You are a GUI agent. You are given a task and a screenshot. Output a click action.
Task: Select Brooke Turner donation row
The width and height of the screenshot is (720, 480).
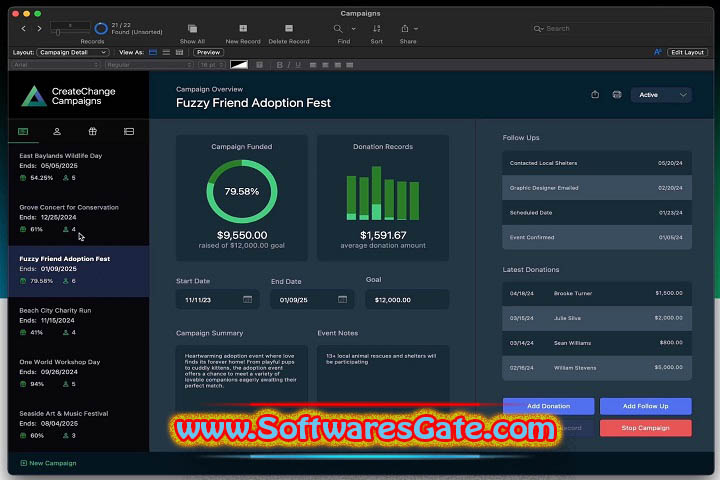(597, 293)
